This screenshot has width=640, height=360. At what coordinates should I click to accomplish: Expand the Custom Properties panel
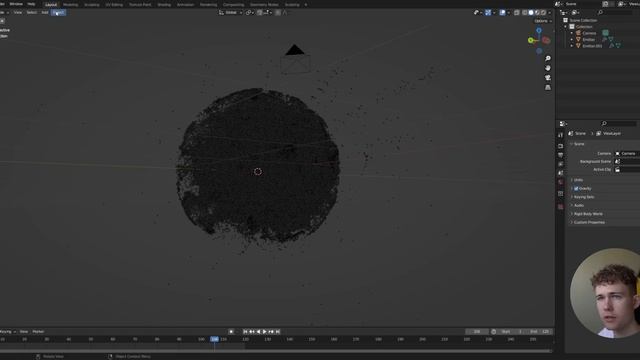point(589,222)
